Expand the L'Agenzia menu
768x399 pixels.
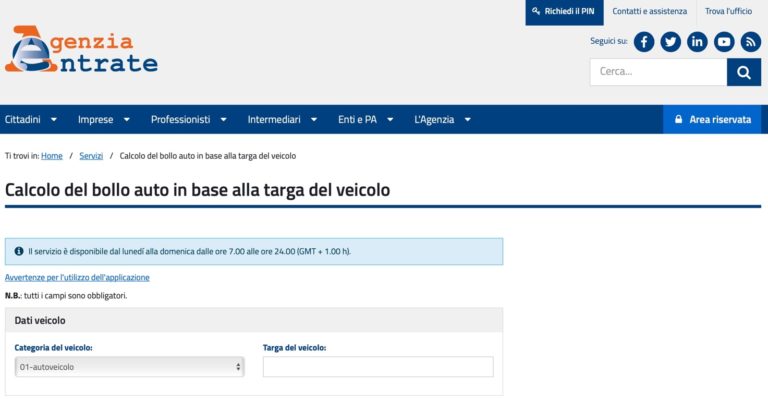pos(443,119)
